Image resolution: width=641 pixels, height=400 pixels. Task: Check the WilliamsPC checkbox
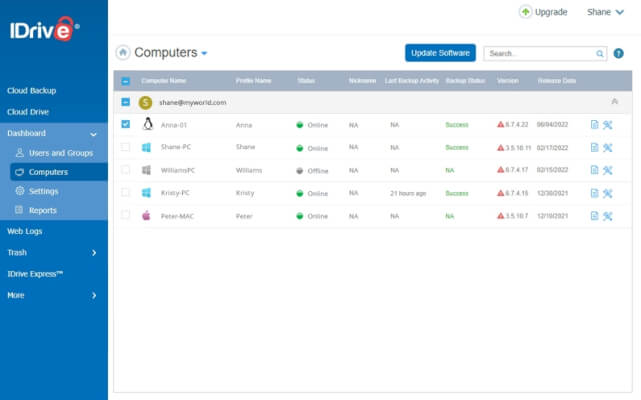126,169
